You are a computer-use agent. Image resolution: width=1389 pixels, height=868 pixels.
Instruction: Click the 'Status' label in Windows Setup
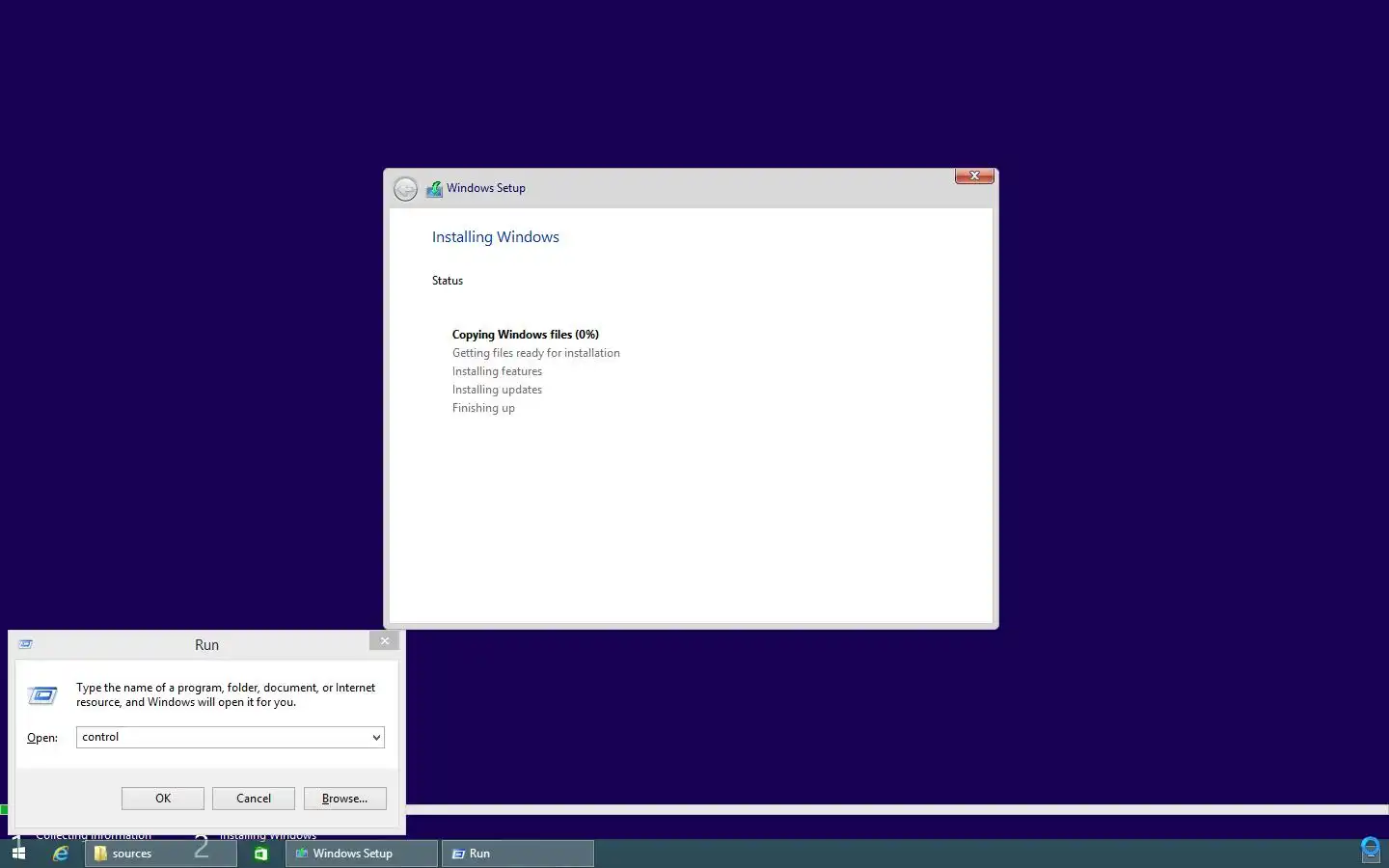click(448, 281)
